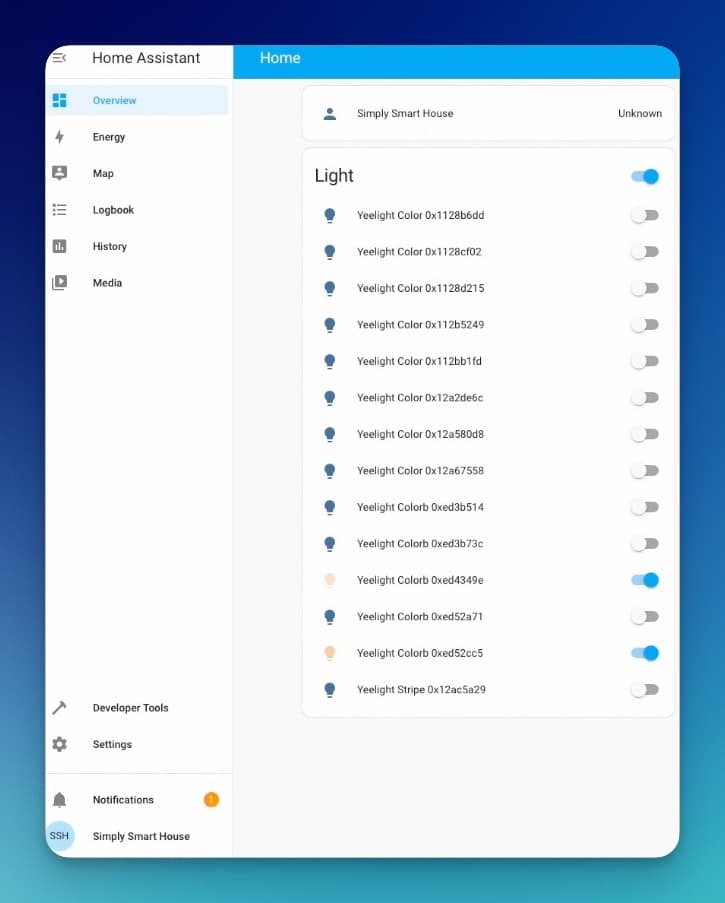This screenshot has height=903, width=725.
Task: Collapse the sidebar using the menu icon
Action: [x=59, y=58]
